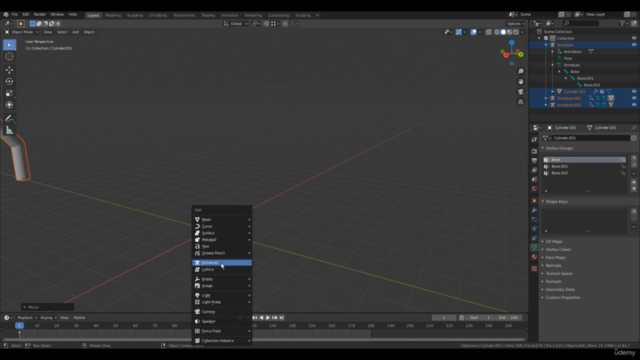
Task: Add a vertex group with plus button
Action: pyautogui.click(x=634, y=158)
